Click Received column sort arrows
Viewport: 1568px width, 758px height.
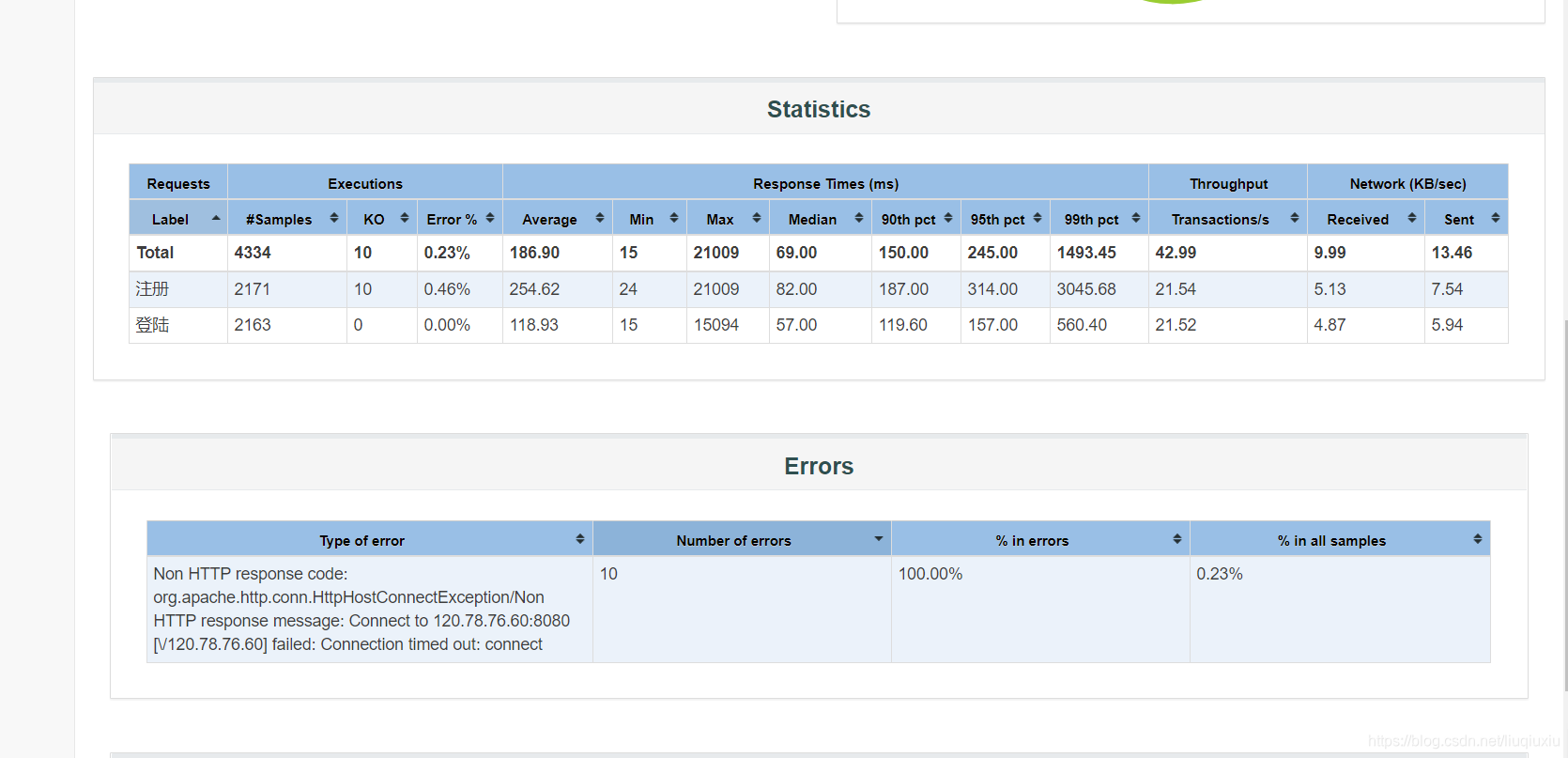[1411, 218]
